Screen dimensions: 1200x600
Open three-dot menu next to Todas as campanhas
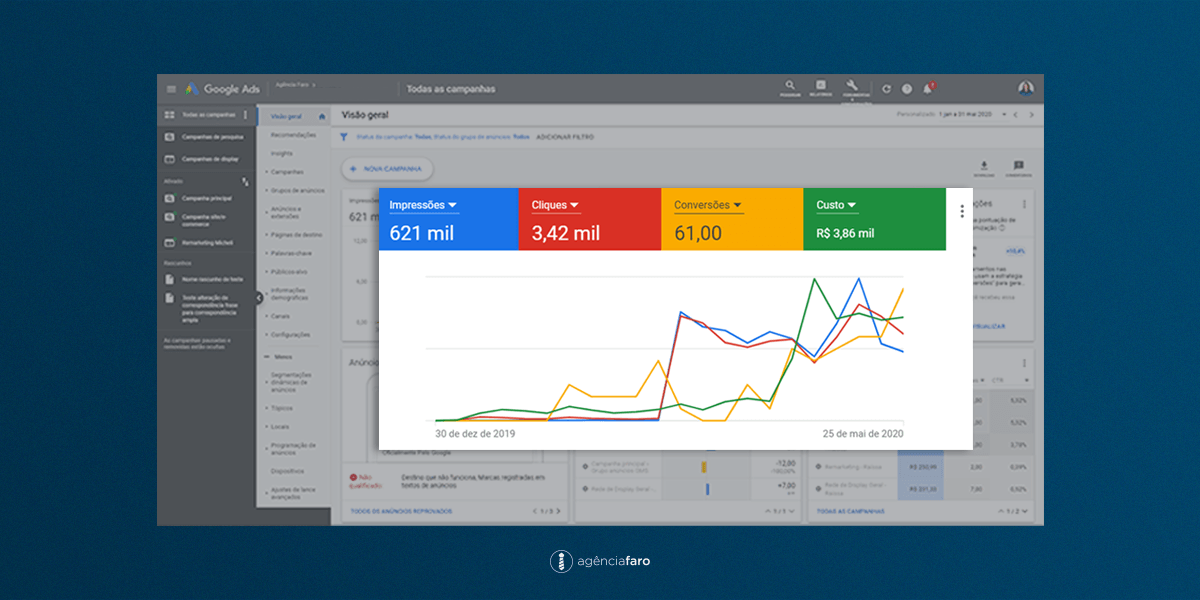coord(245,115)
